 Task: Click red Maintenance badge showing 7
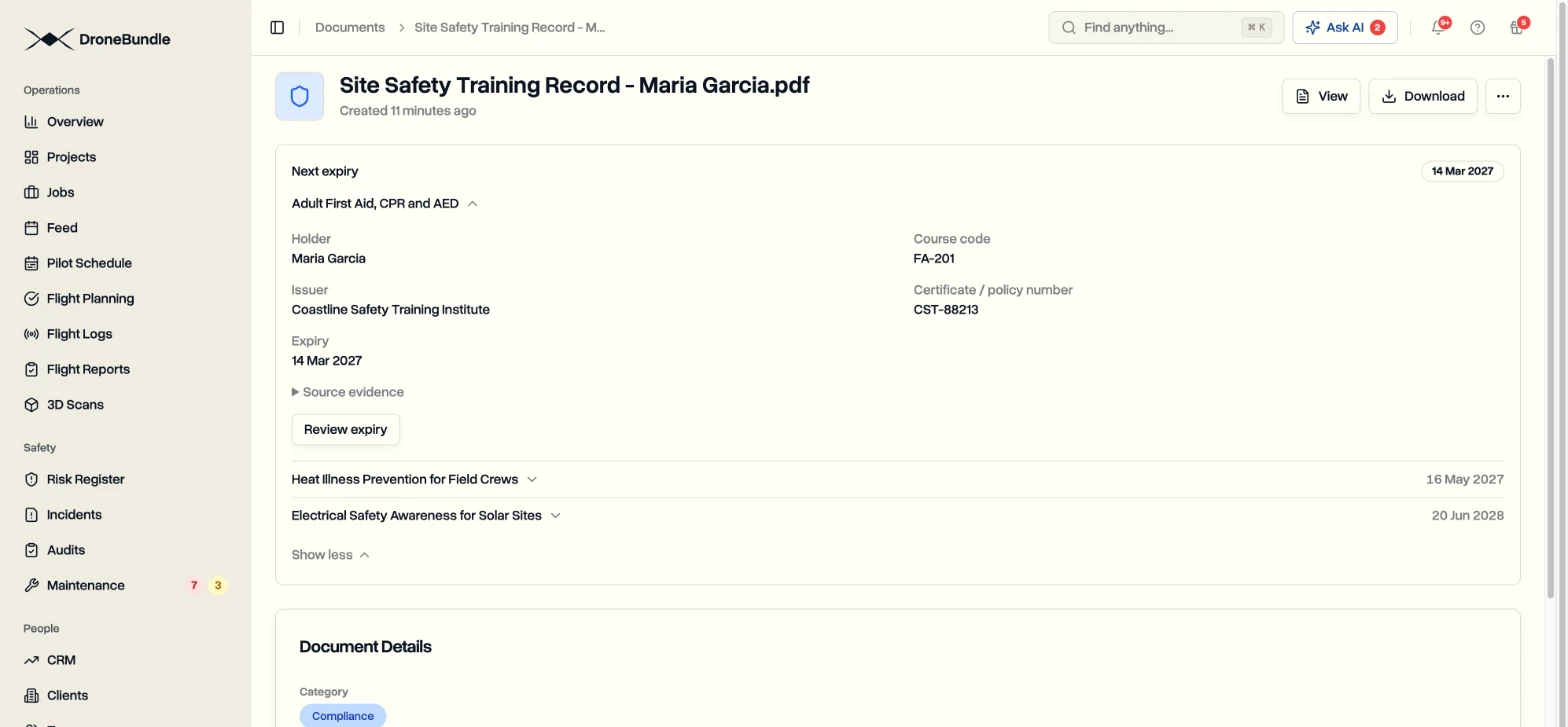194,586
